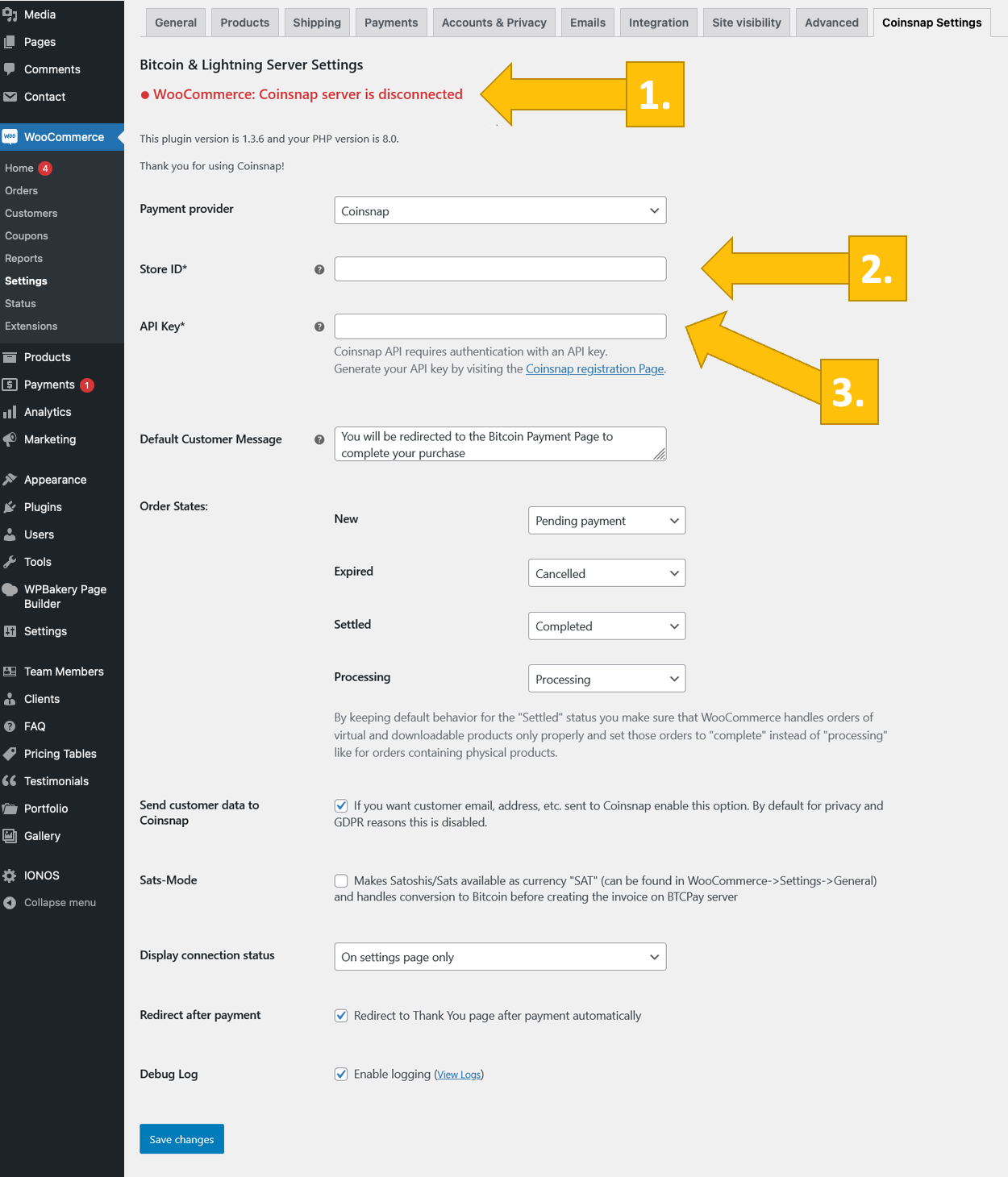Open the Integration tab
1008x1177 pixels.
pyautogui.click(x=659, y=23)
